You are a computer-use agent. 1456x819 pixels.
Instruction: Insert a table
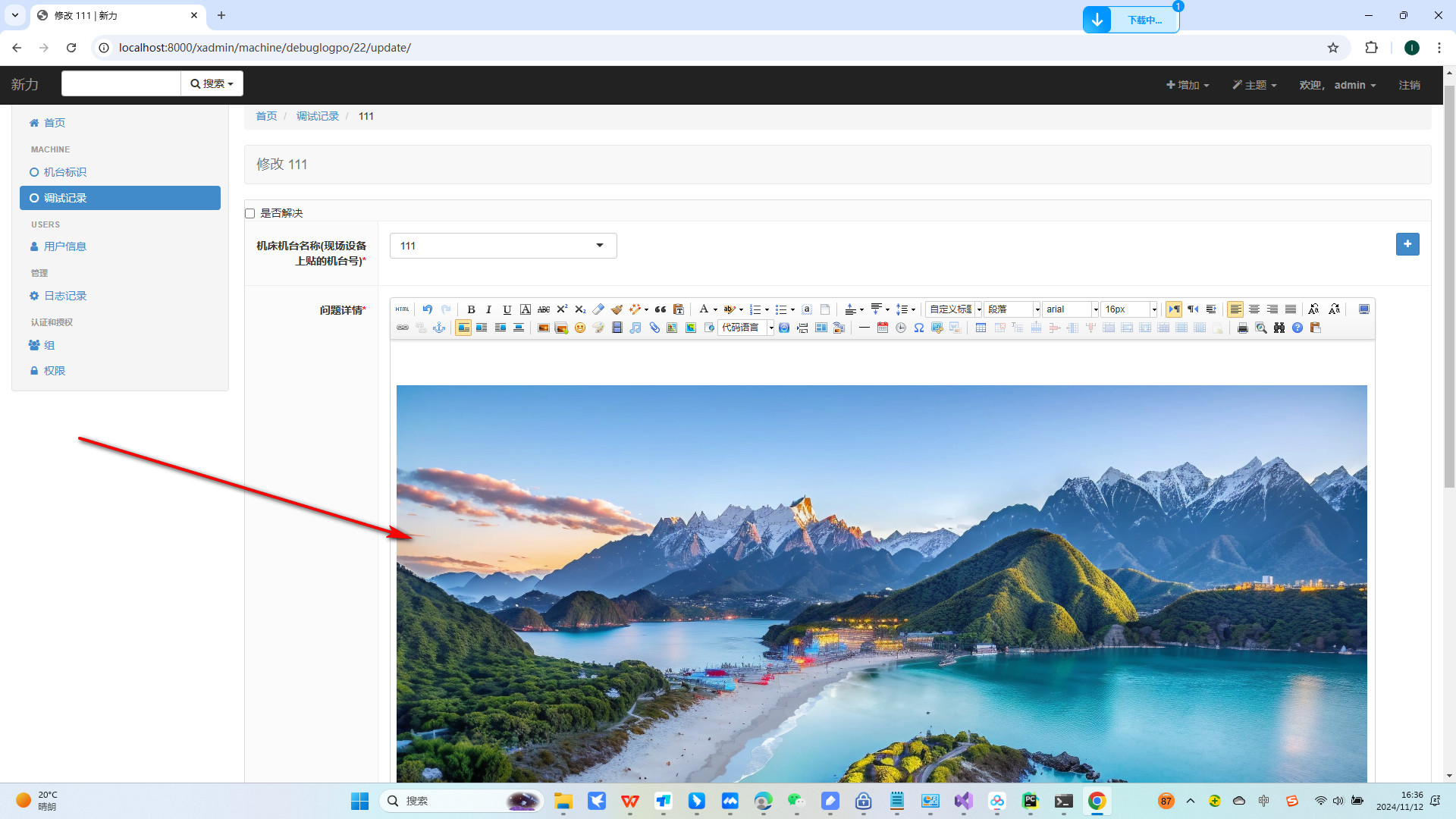pyautogui.click(x=981, y=328)
